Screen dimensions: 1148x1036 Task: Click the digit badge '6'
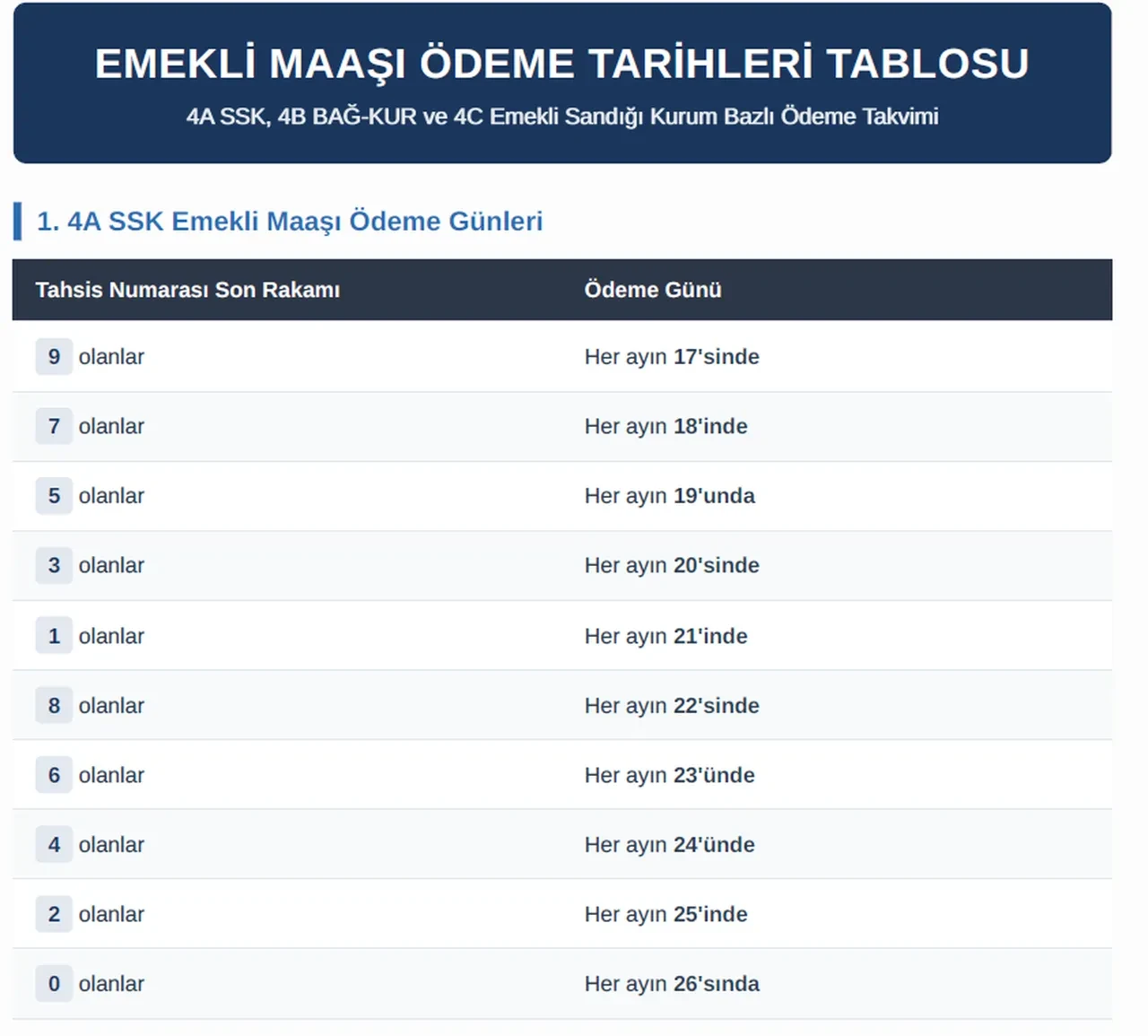pyautogui.click(x=54, y=775)
